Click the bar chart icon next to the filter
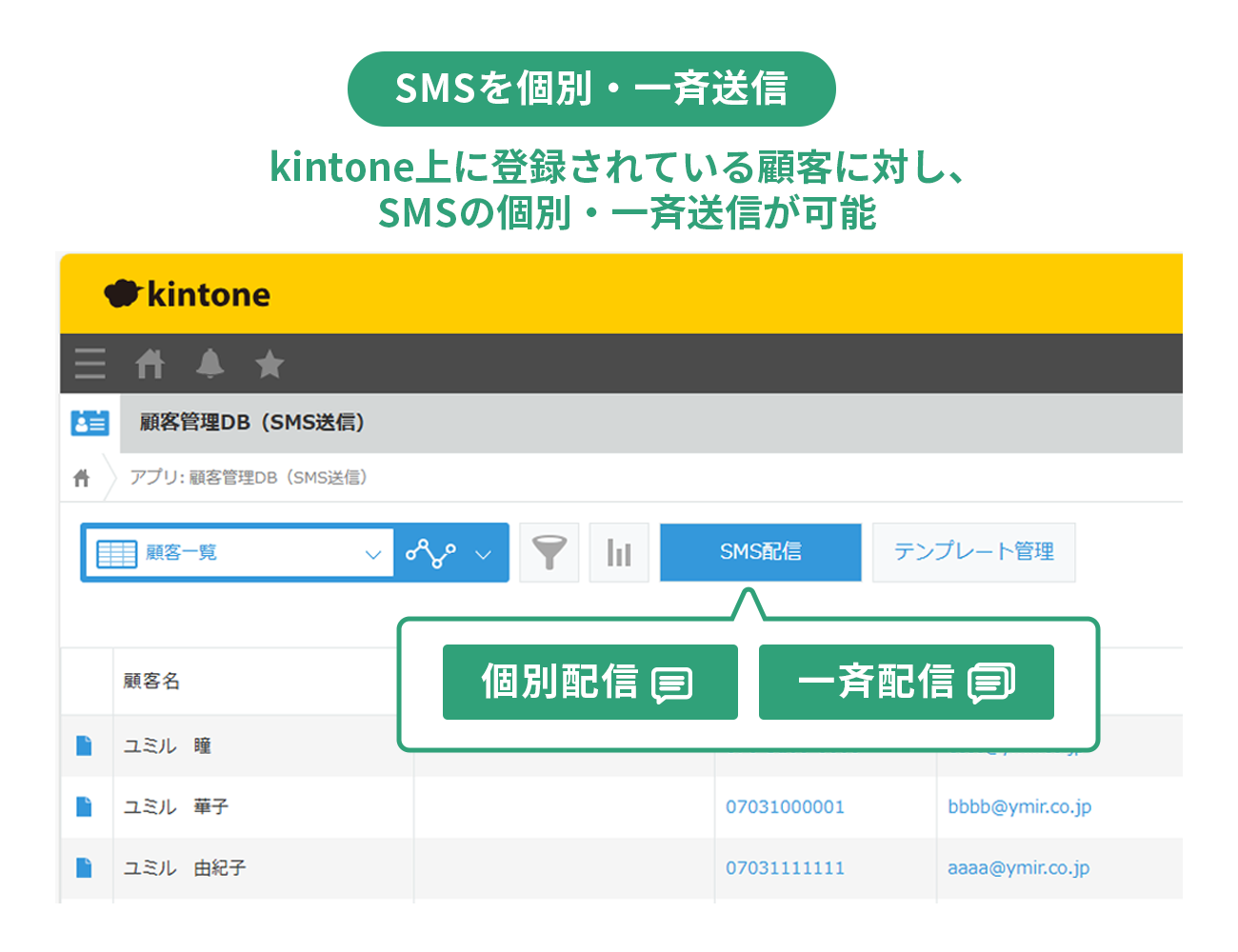1238x952 pixels. coord(619,552)
